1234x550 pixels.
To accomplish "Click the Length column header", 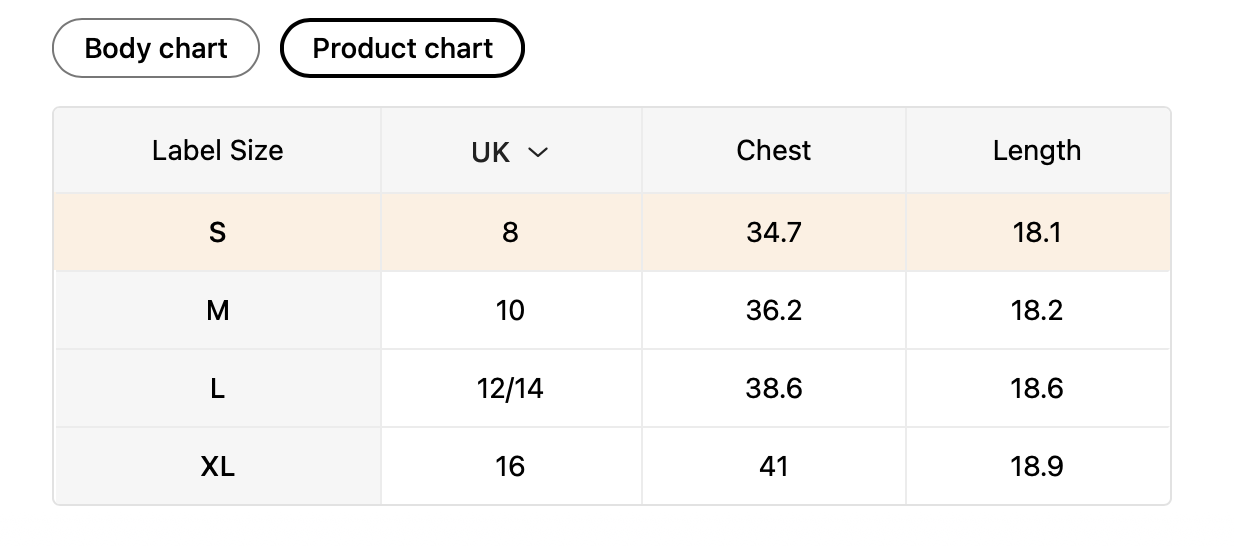I will point(1036,151).
